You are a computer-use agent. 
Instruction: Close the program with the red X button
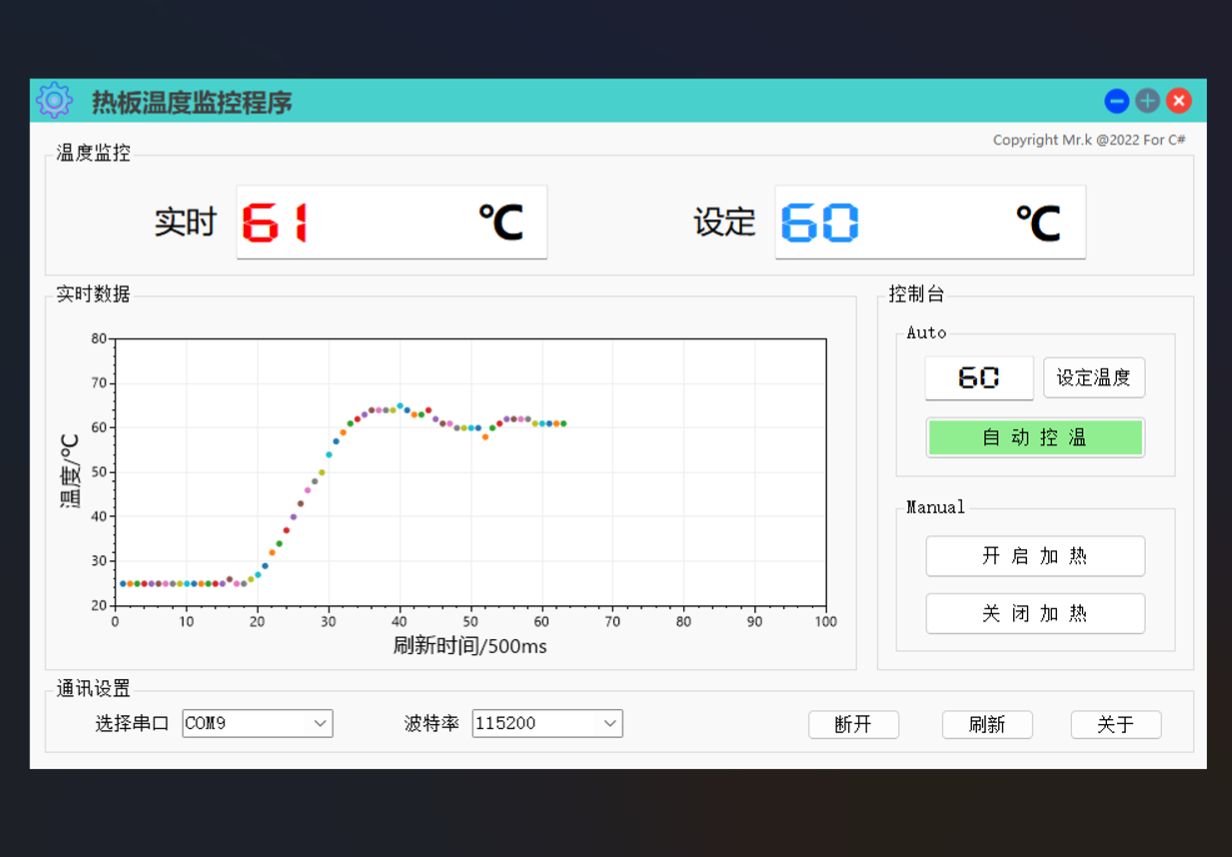point(1179,101)
